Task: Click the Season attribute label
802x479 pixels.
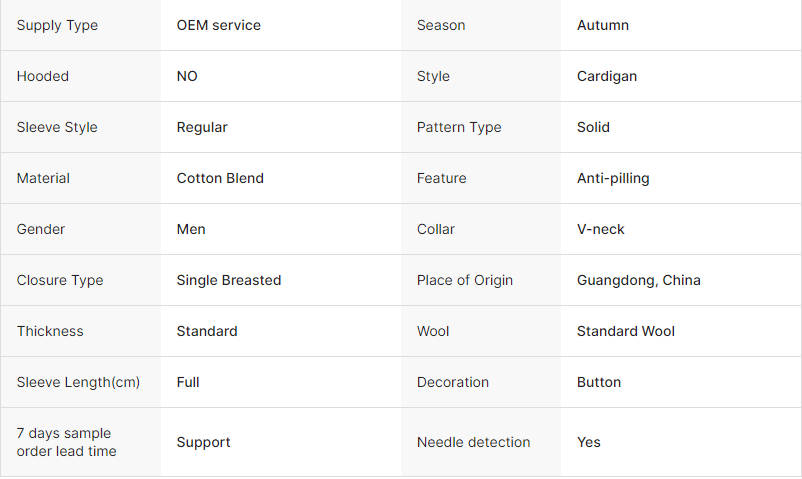Action: tap(441, 25)
